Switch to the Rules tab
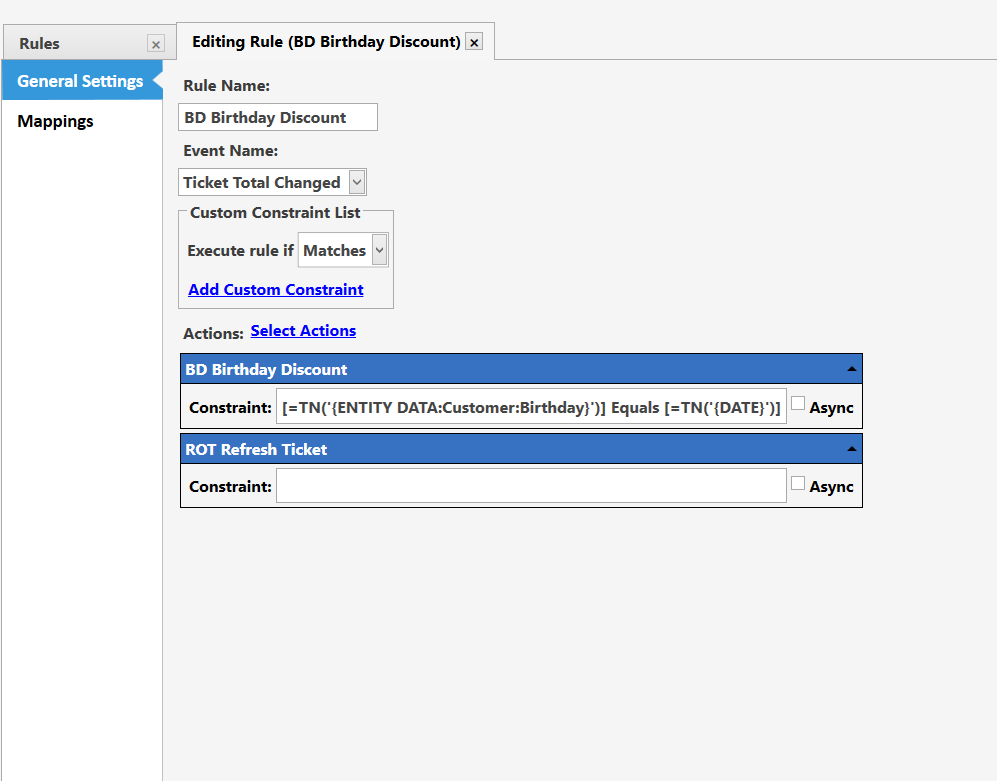Screen dimensions: 997x781 [x=39, y=44]
